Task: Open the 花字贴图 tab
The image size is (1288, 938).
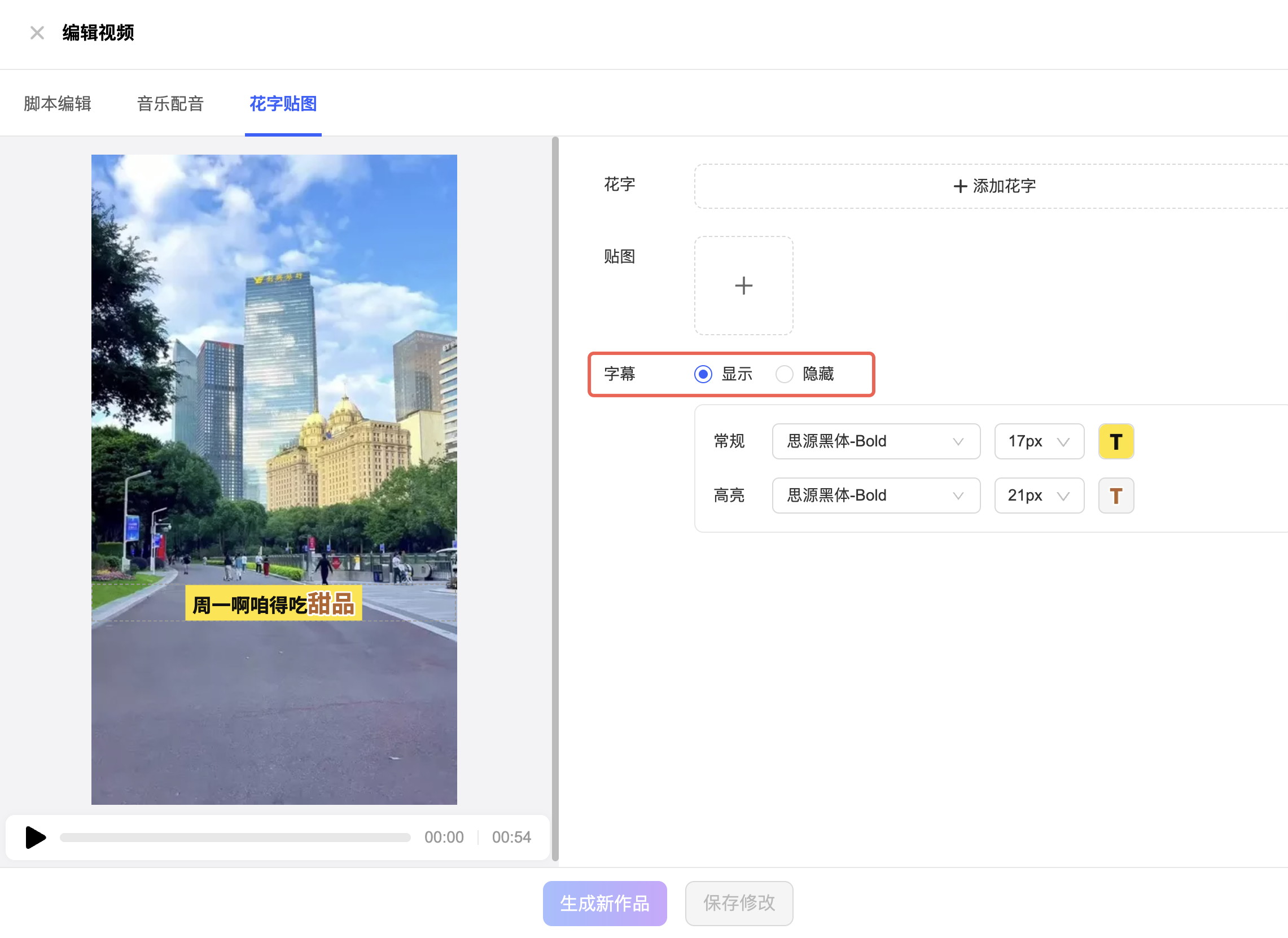Action: (x=283, y=104)
